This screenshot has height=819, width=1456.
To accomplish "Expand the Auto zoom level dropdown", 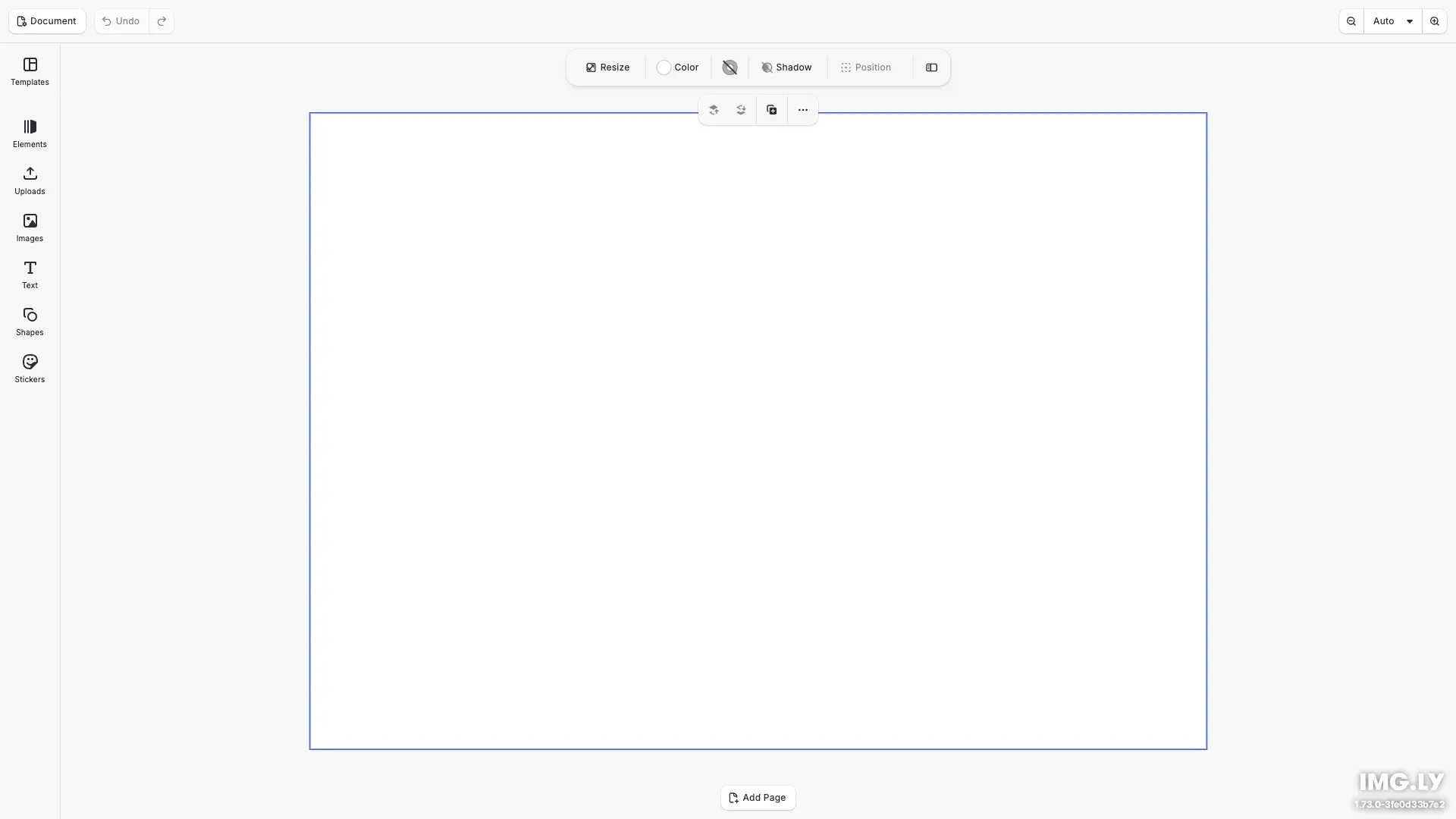I will (x=1392, y=21).
